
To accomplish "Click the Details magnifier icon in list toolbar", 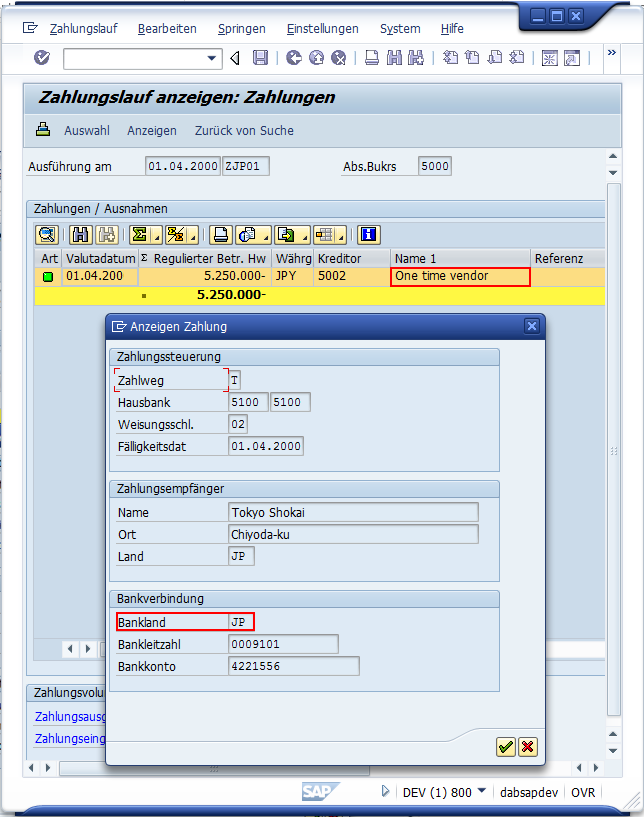I will click(47, 235).
